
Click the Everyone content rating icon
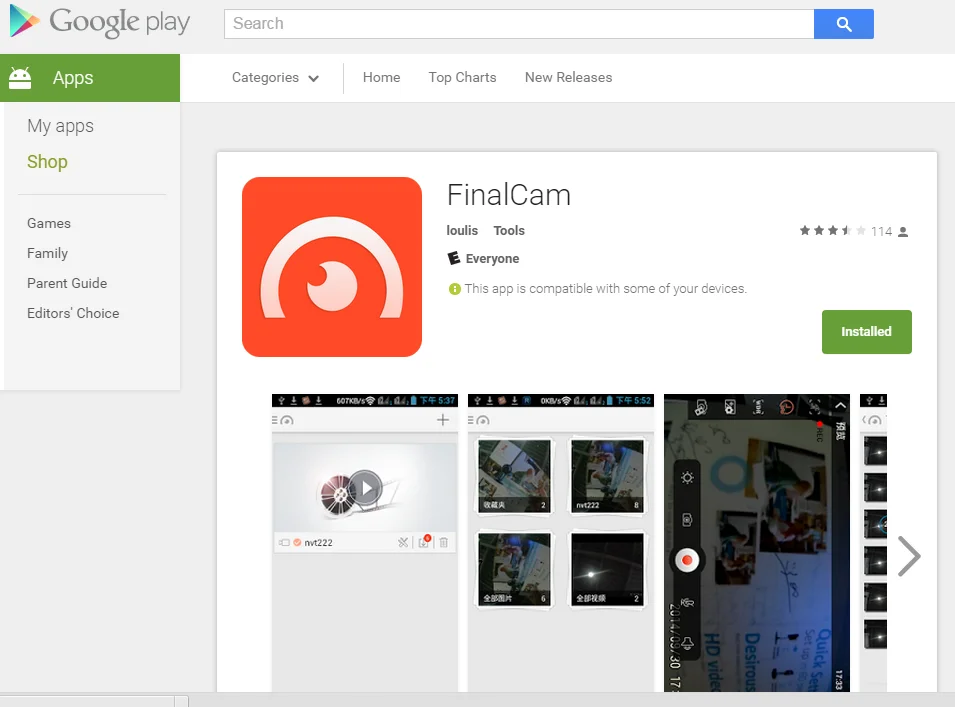click(x=454, y=258)
